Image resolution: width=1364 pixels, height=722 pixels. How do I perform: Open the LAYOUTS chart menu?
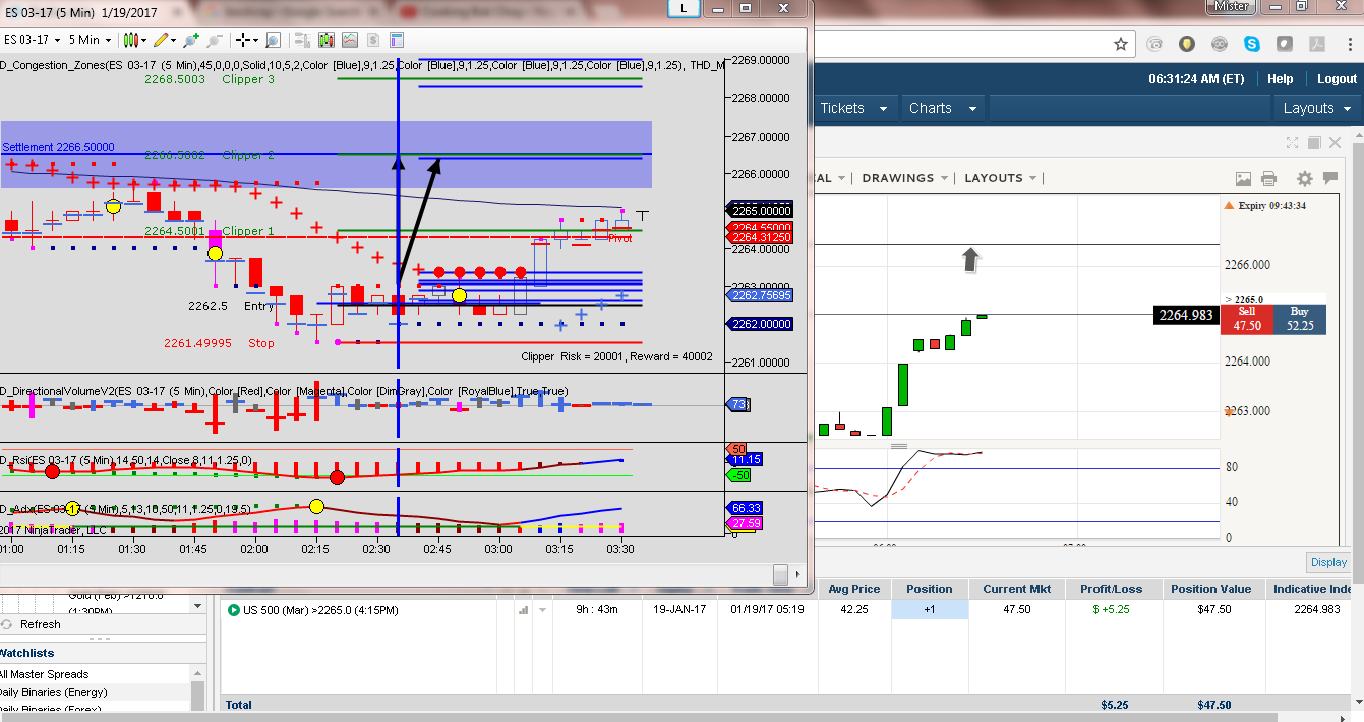click(999, 178)
